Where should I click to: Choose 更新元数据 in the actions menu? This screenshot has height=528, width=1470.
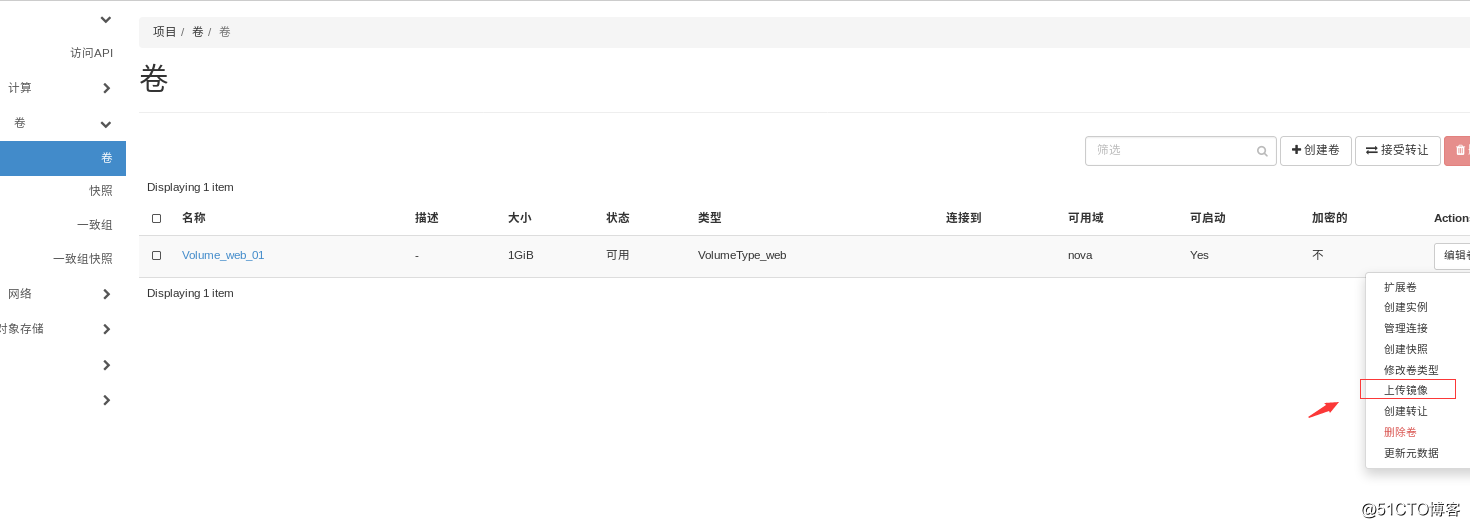click(1411, 453)
